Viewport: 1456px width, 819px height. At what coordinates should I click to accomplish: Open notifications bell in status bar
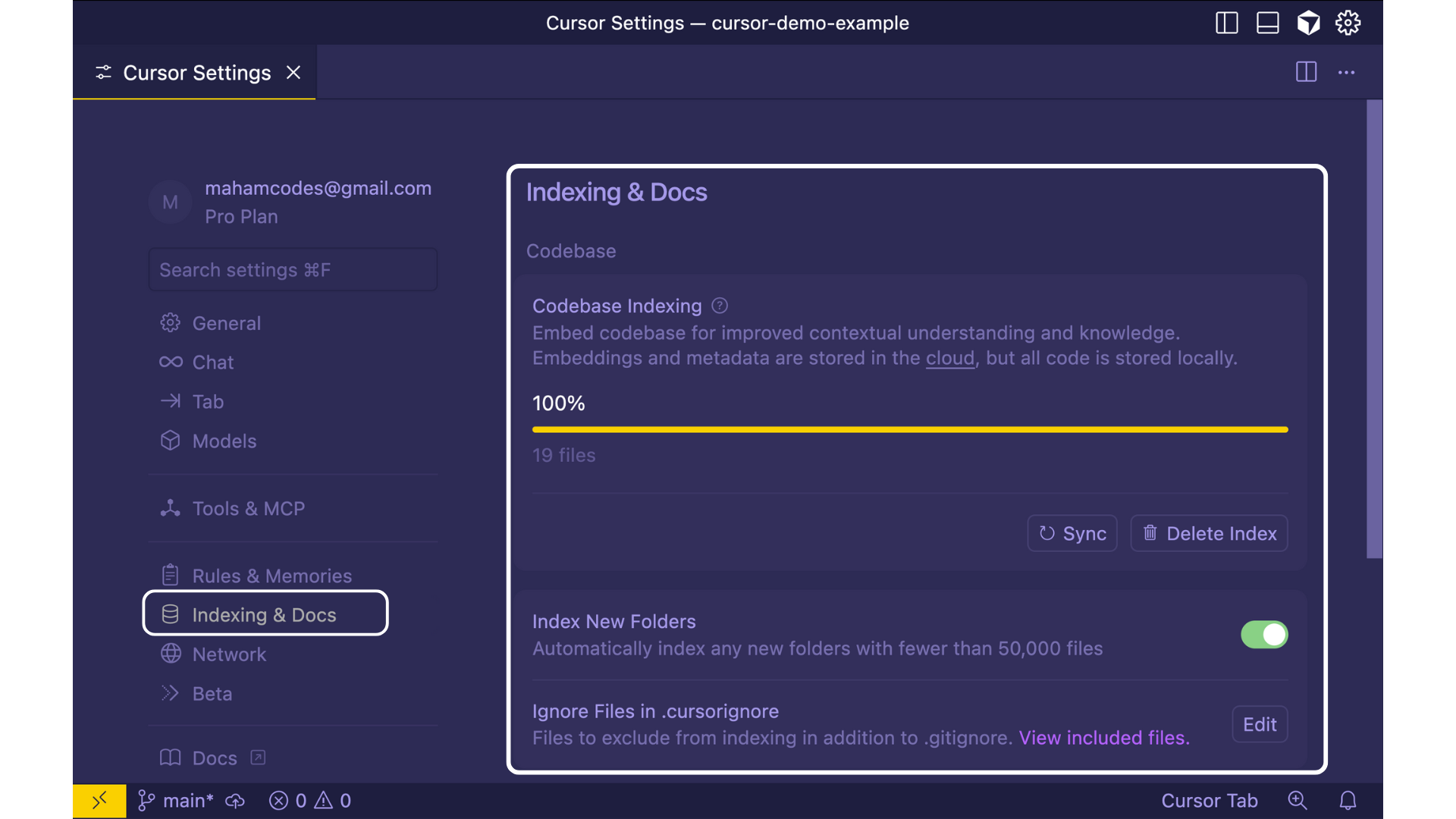point(1348,801)
